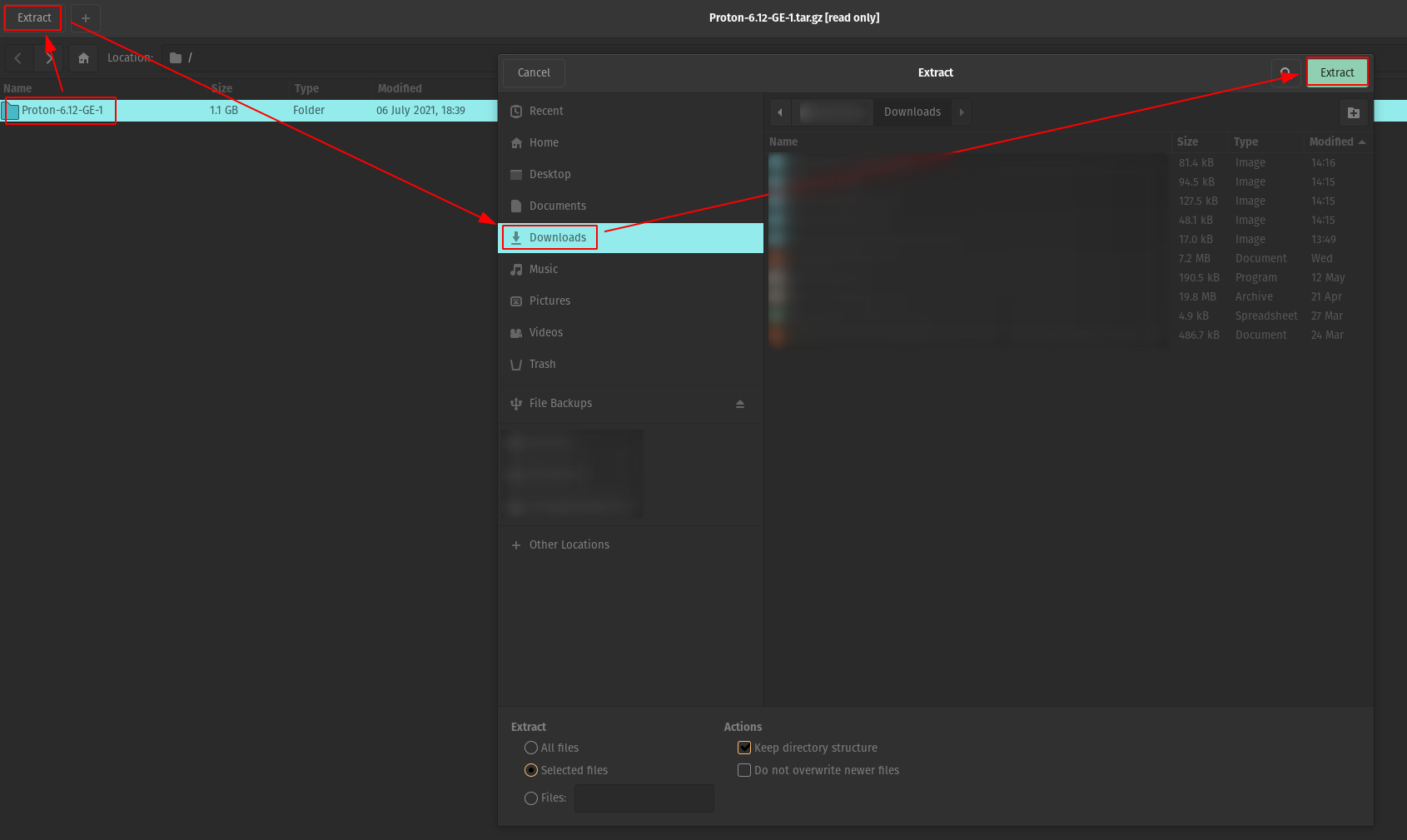1407x840 pixels.
Task: Sort dialog files by Name column
Action: click(x=969, y=142)
